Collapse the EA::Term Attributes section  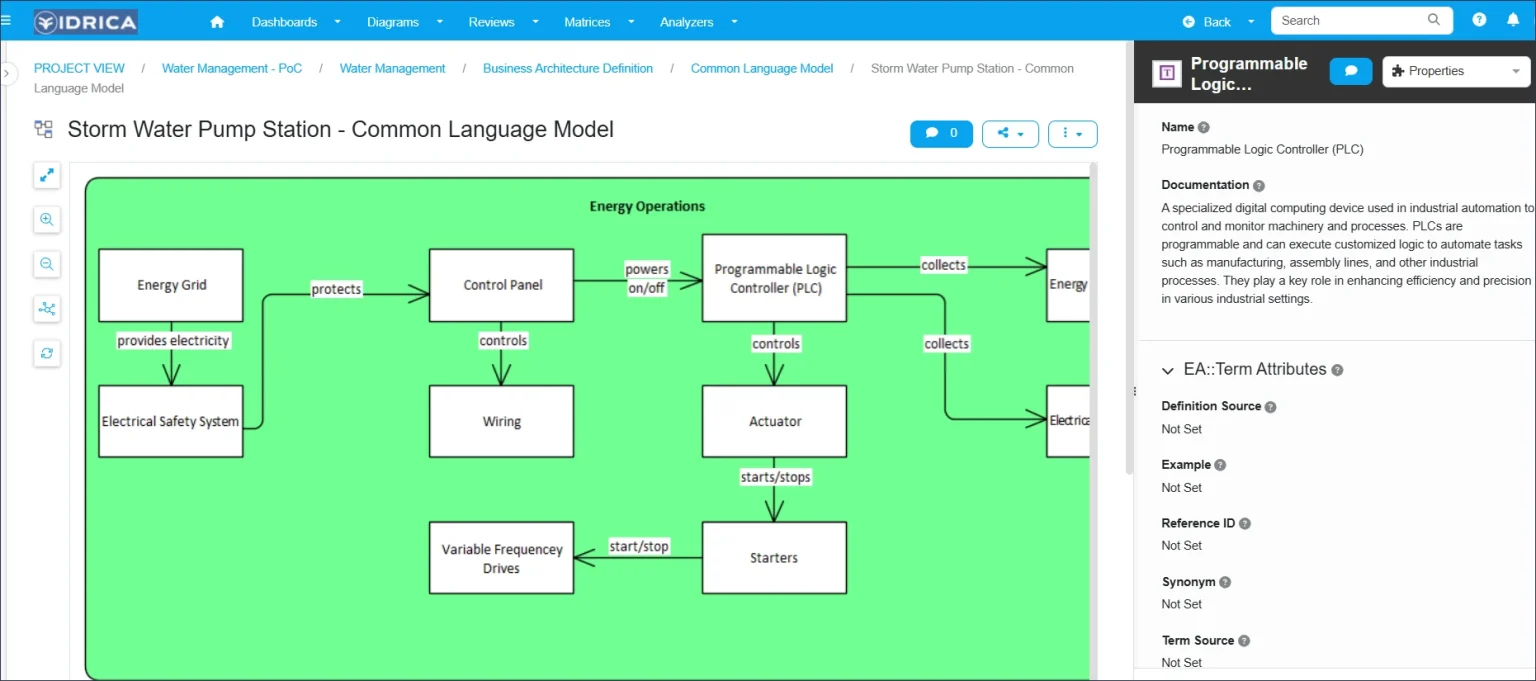(1168, 370)
